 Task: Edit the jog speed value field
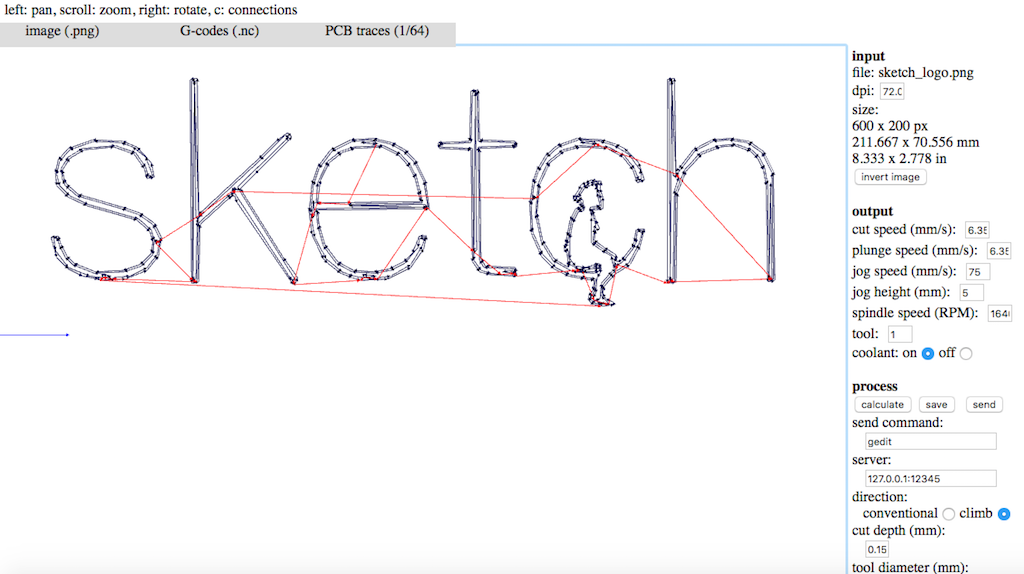[x=978, y=272]
